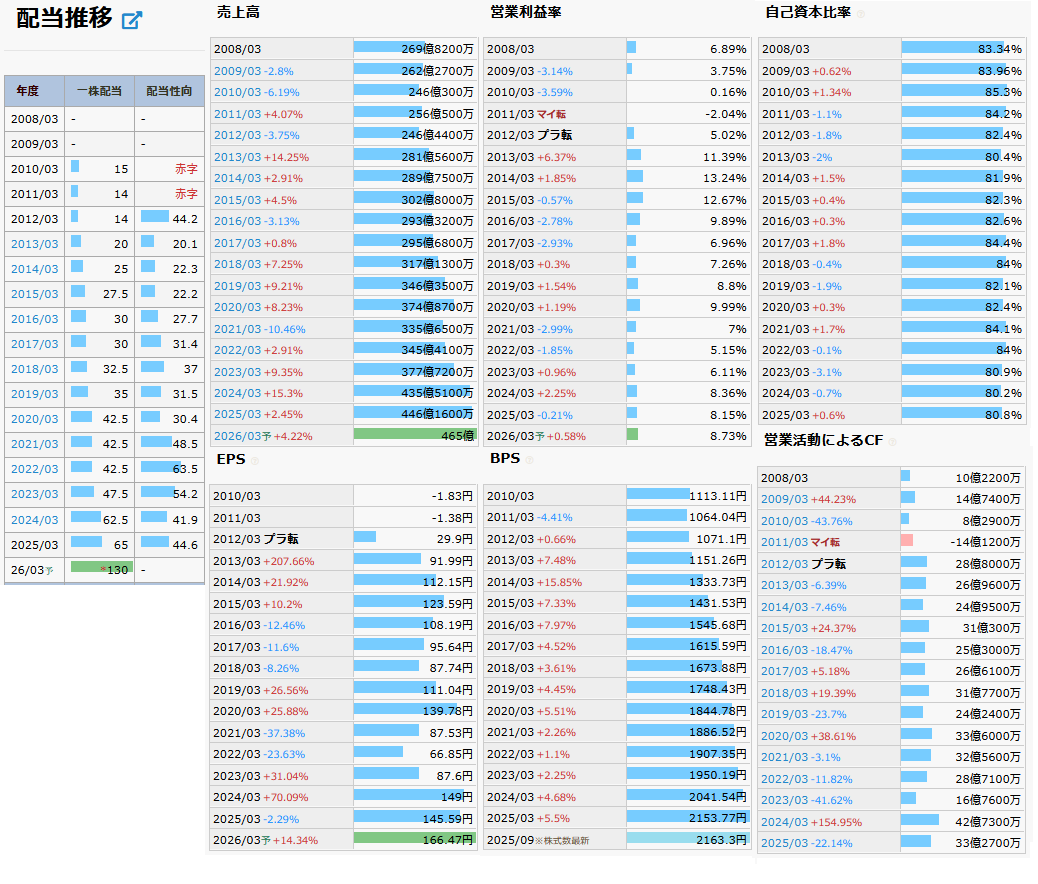Click the pink negative bar for 2011/03 cash flow
Image resolution: width=1038 pixels, height=884 pixels.
(x=907, y=541)
